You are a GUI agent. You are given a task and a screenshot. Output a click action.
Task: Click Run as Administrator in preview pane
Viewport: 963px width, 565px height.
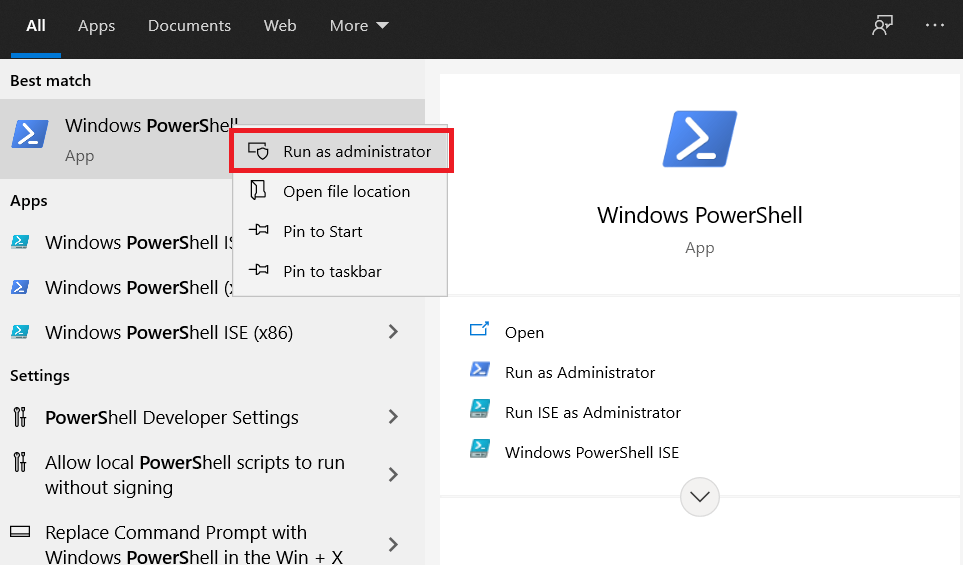click(x=580, y=372)
